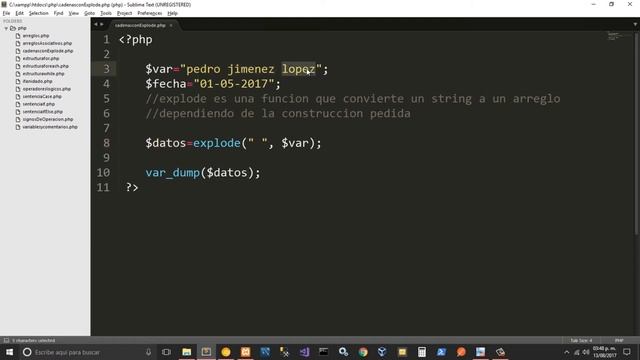Open the Preferences menu

tap(149, 13)
